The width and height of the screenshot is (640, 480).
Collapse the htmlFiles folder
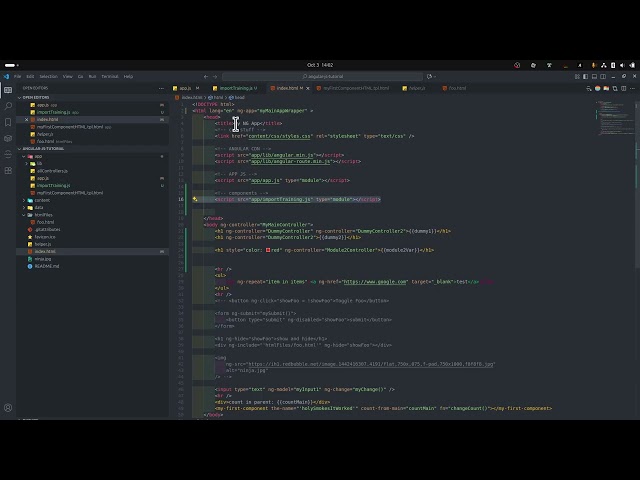tap(24, 215)
